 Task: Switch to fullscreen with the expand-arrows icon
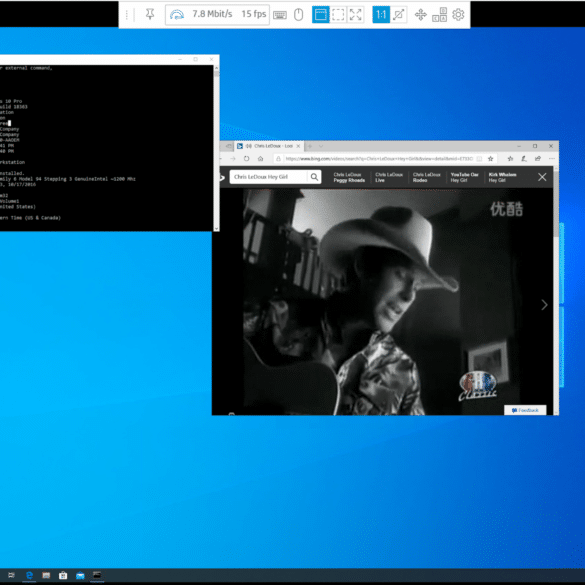point(355,15)
